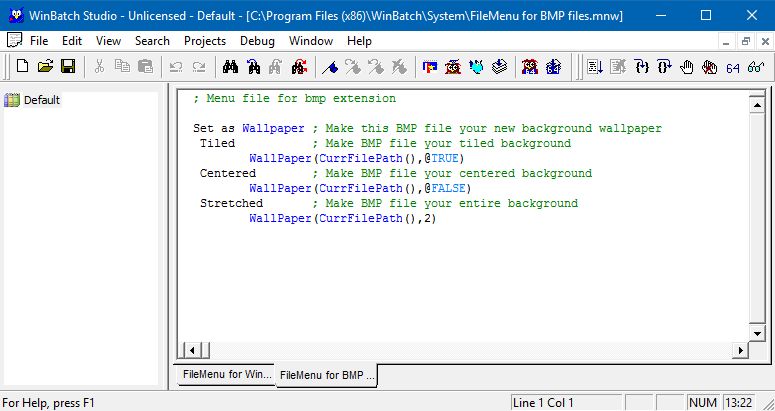The height and width of the screenshot is (411, 775).
Task: Open the Projects menu
Action: click(205, 41)
